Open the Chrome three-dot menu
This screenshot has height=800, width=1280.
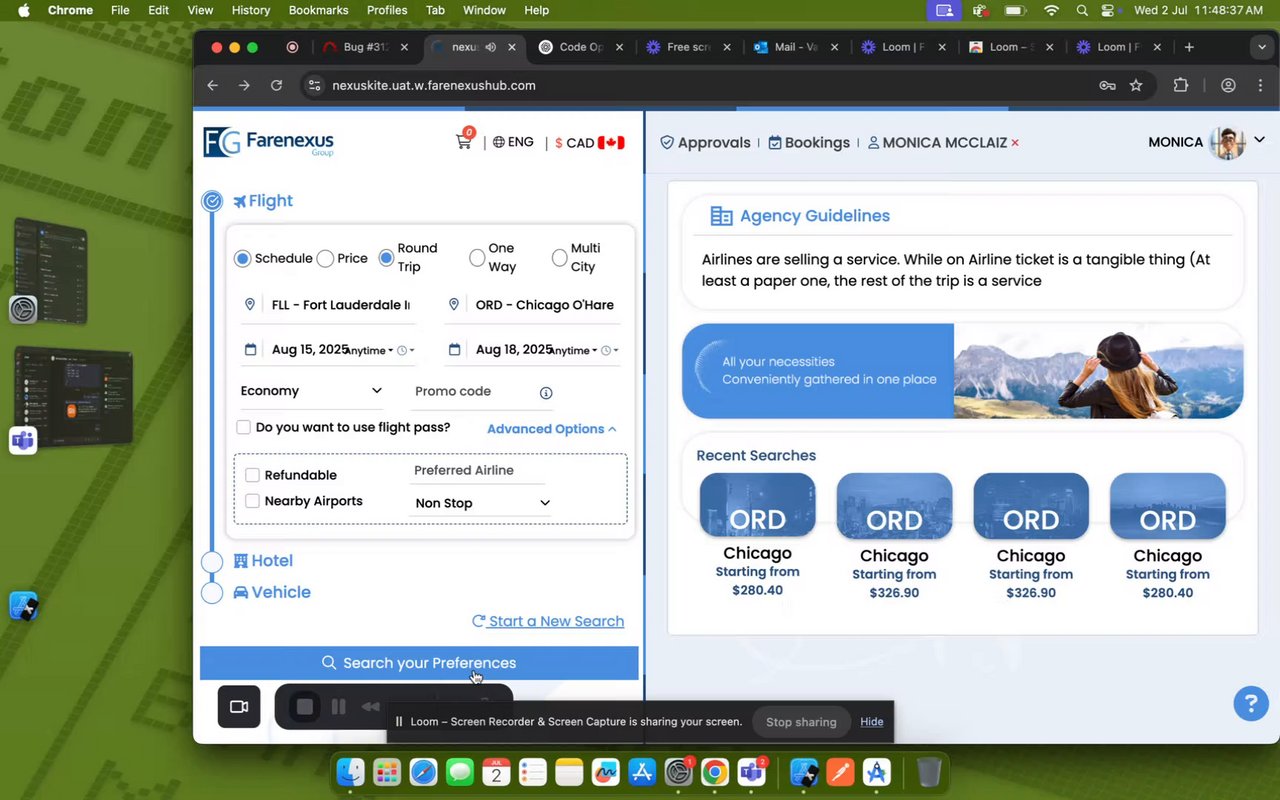[x=1260, y=86]
